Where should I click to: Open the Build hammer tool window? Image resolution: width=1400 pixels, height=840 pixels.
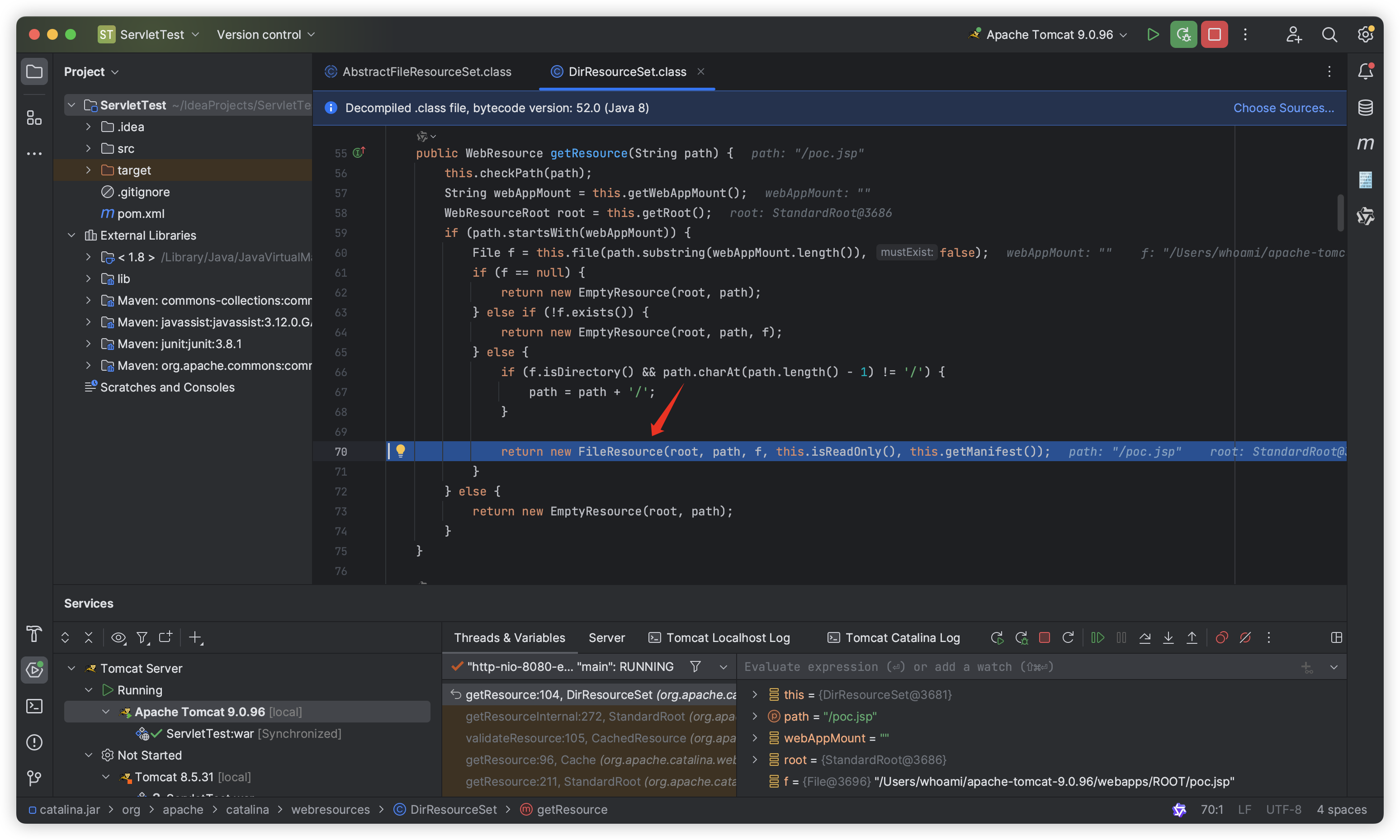tap(34, 634)
